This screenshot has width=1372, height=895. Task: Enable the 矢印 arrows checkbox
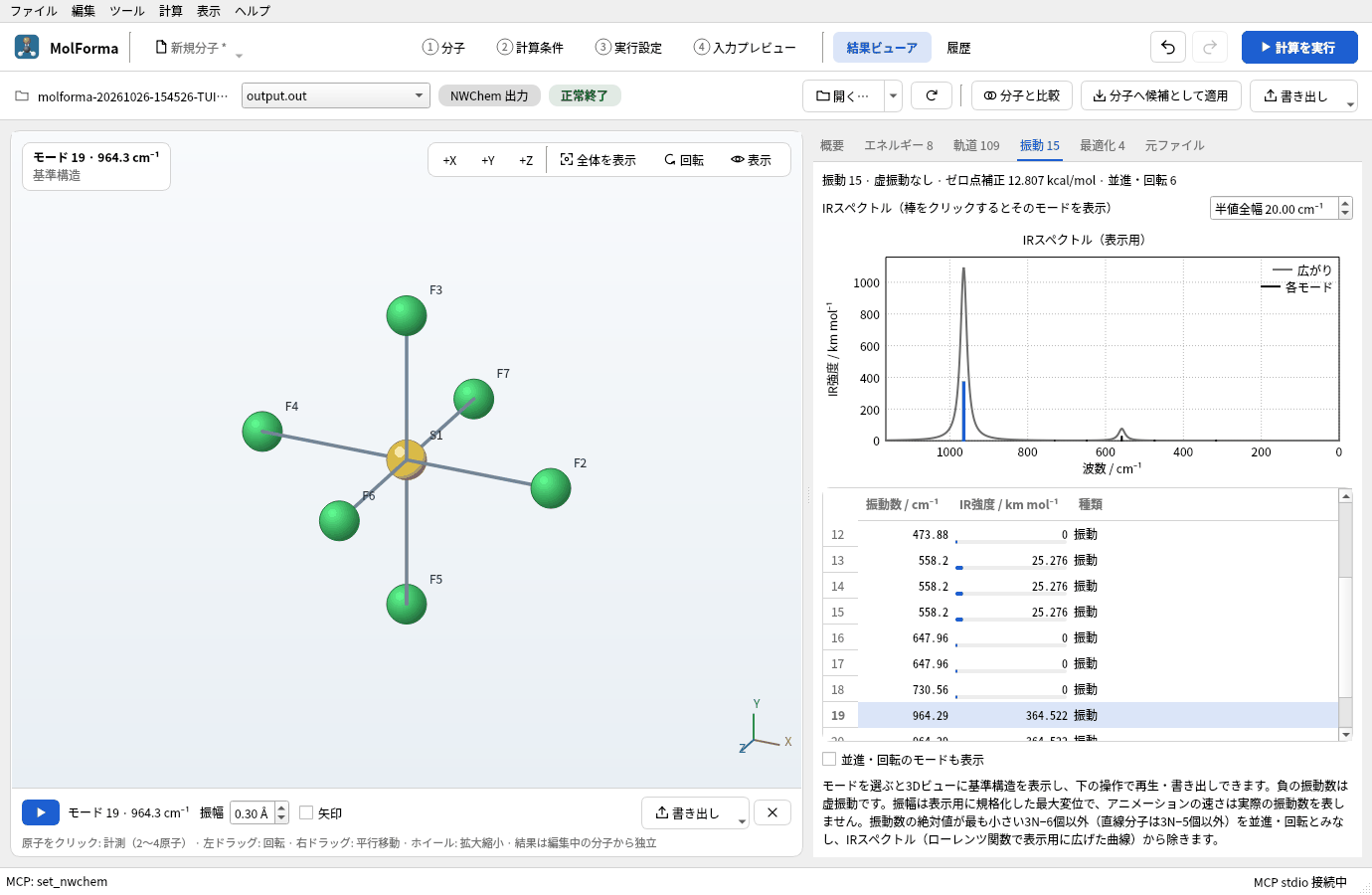[306, 812]
